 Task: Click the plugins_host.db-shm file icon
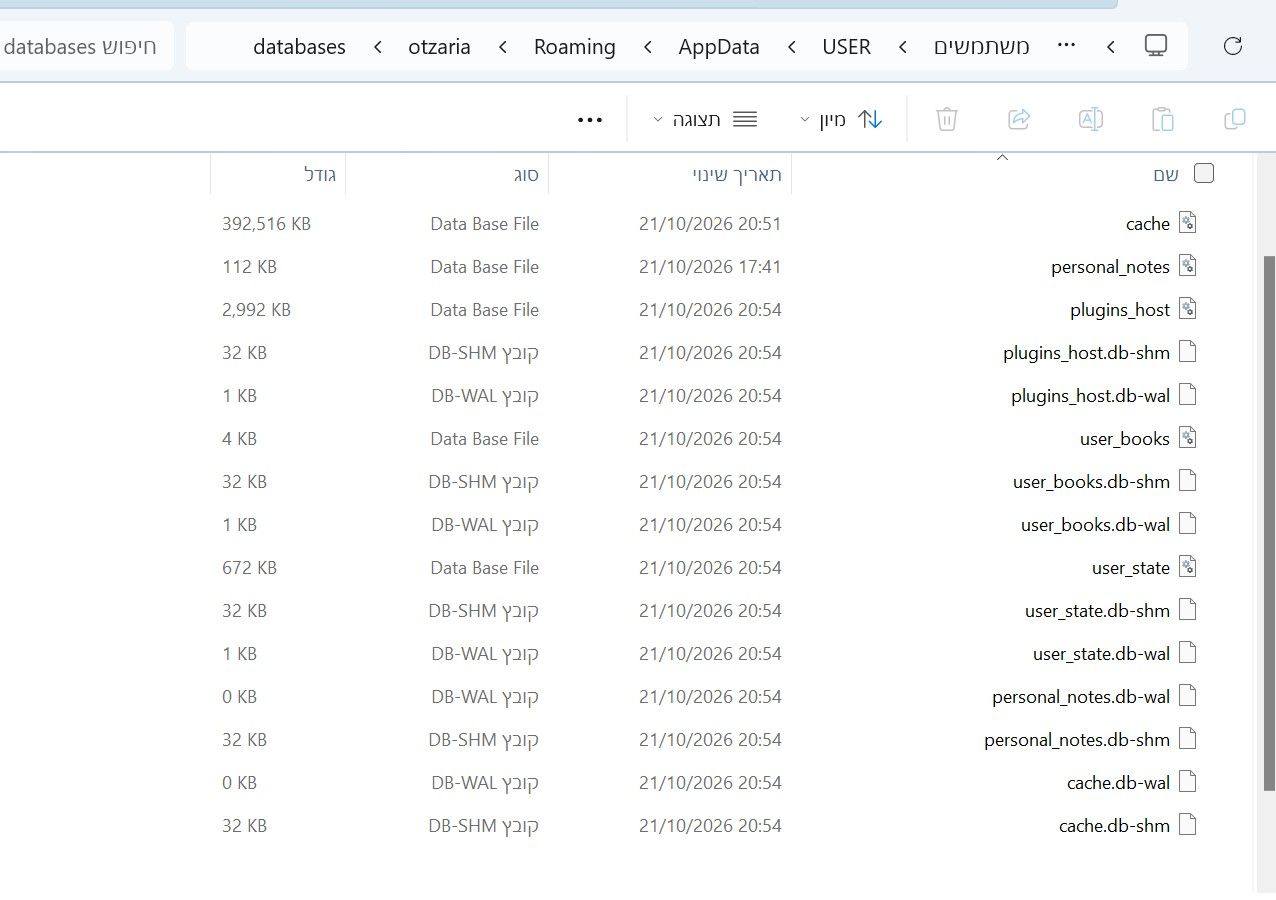pos(1188,352)
